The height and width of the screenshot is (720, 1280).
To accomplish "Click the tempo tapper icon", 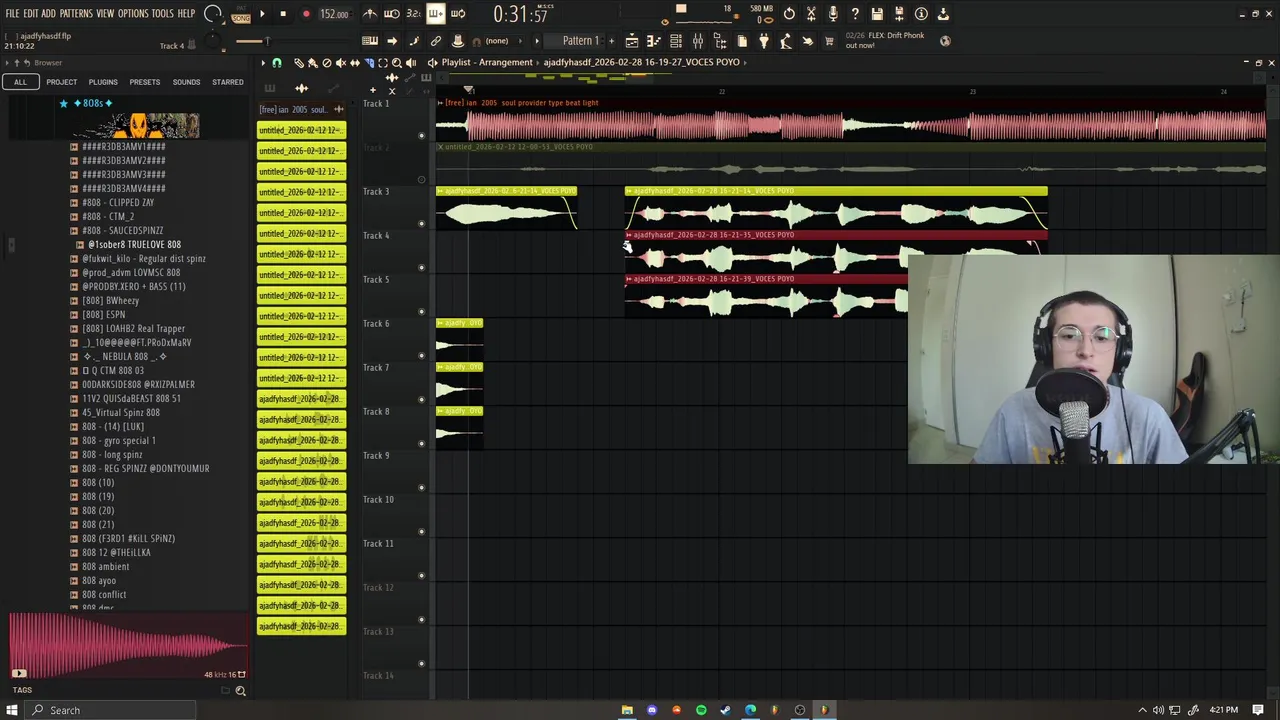I will click(x=786, y=41).
